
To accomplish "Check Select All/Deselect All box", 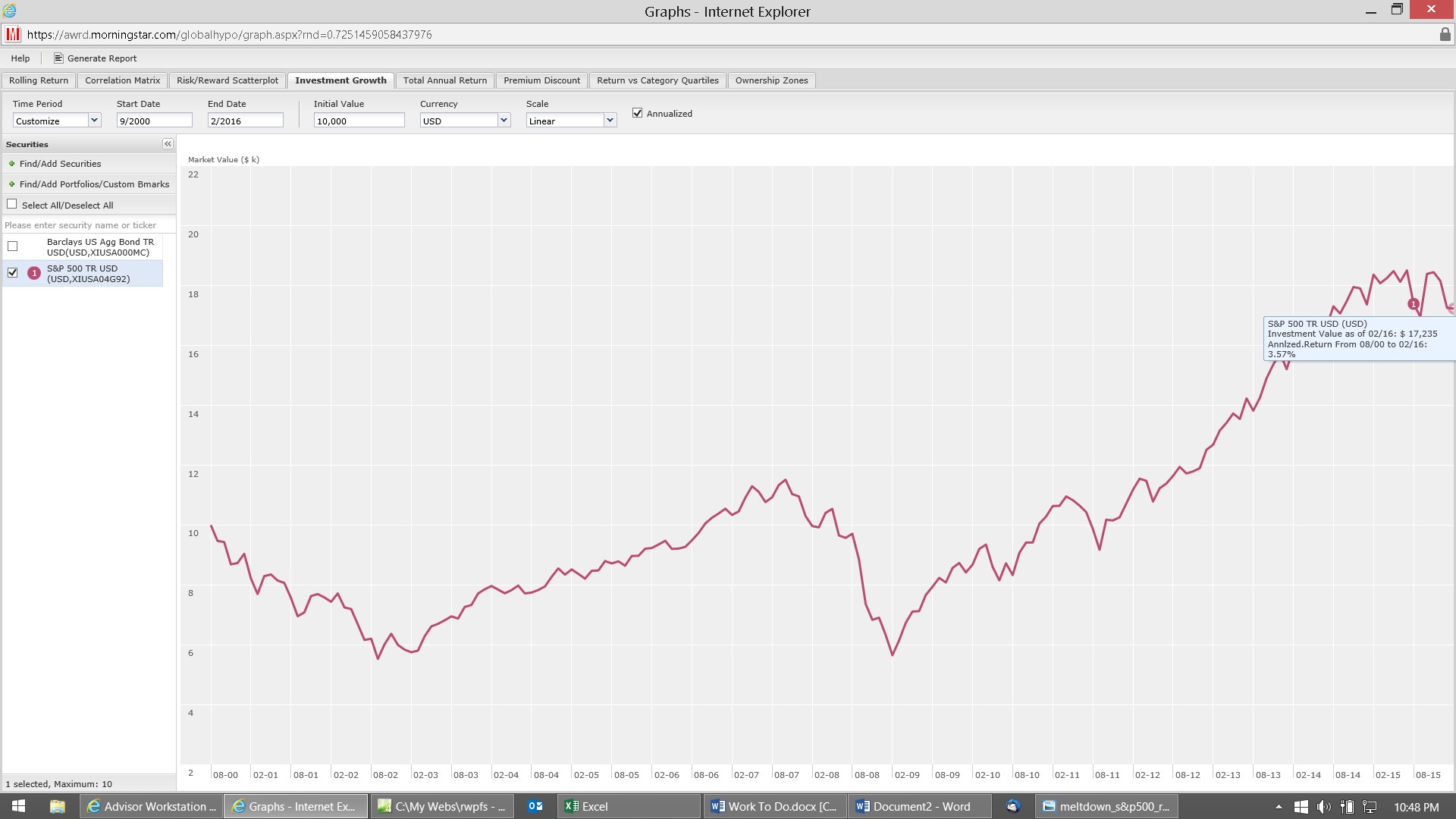I will click(x=12, y=204).
